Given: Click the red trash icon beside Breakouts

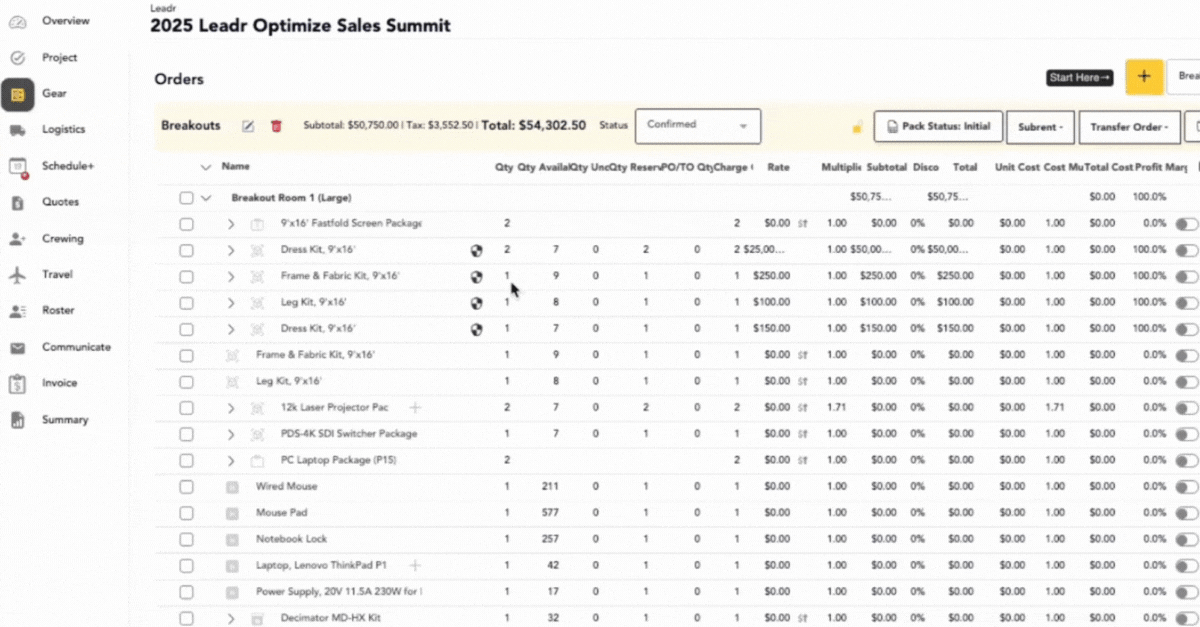Looking at the screenshot, I should click(276, 126).
